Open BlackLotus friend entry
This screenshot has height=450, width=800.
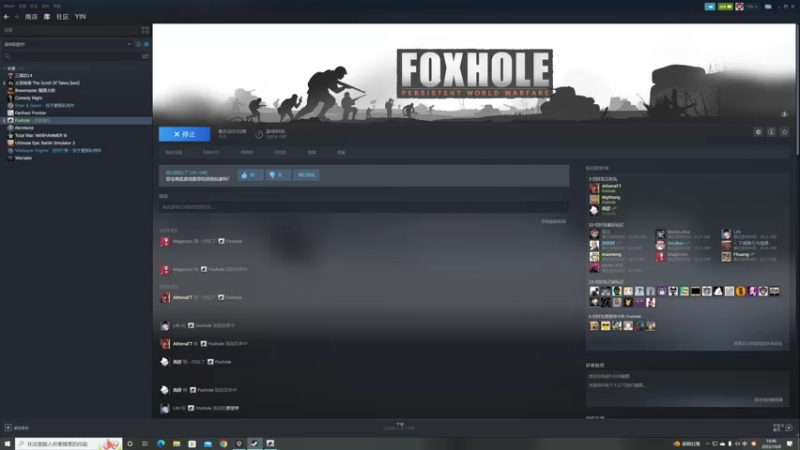683,234
